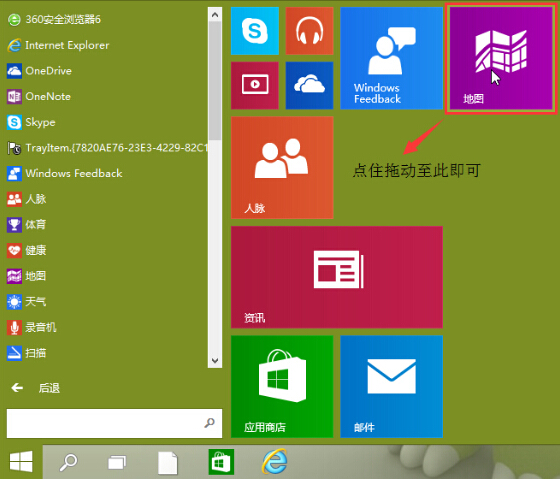
Task: Open OneDrive in the app list
Action: pyautogui.click(x=40, y=71)
